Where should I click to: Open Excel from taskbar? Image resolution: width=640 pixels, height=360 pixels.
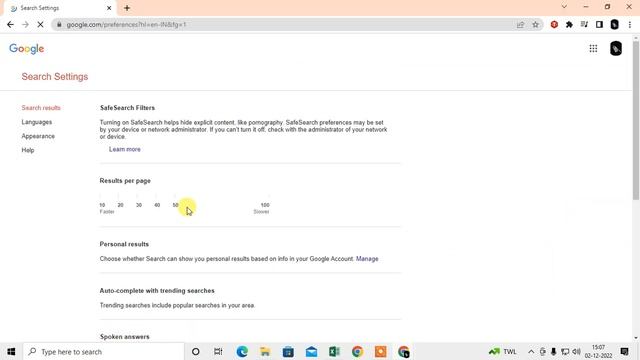pyautogui.click(x=334, y=351)
